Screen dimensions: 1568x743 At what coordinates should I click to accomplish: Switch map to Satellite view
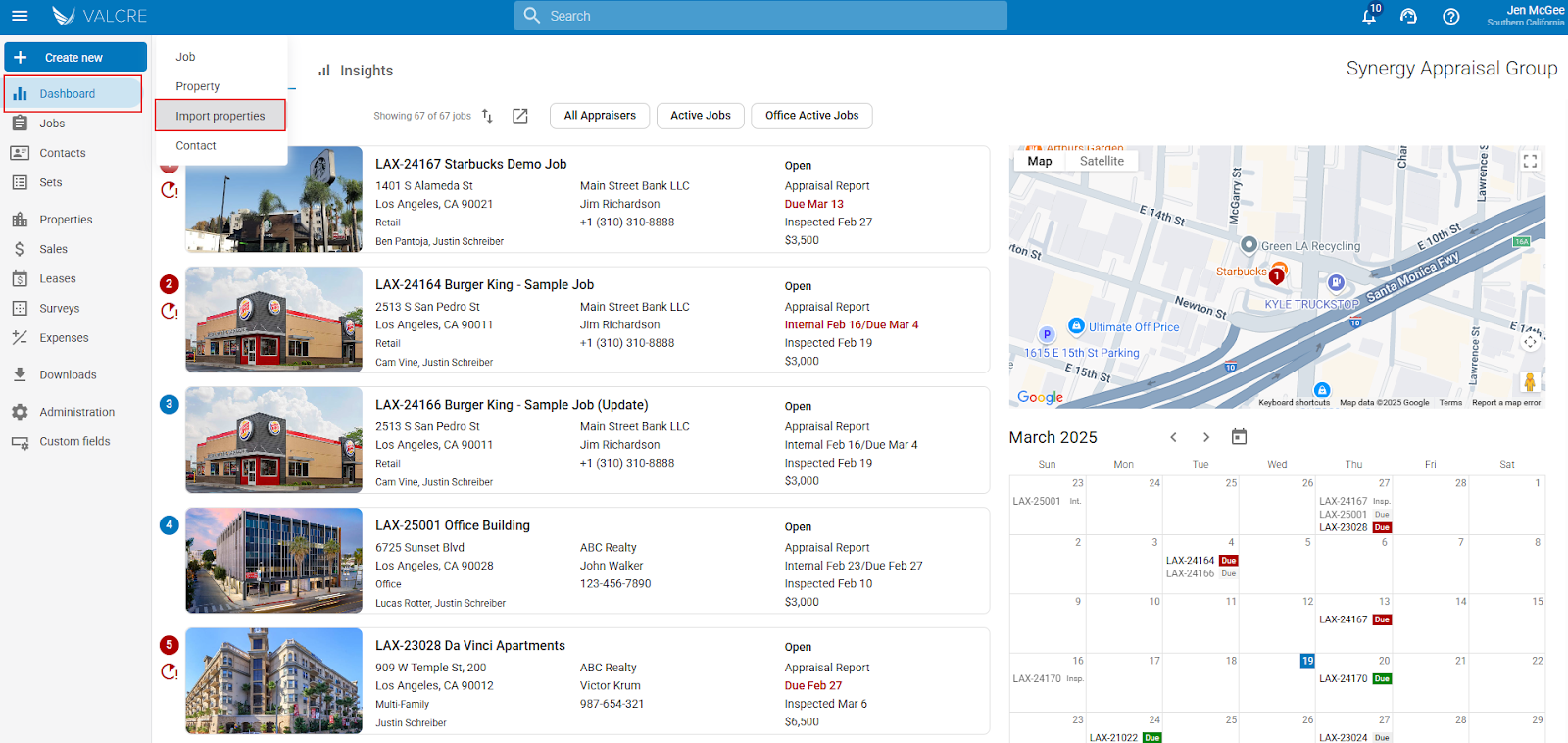[x=1102, y=161]
